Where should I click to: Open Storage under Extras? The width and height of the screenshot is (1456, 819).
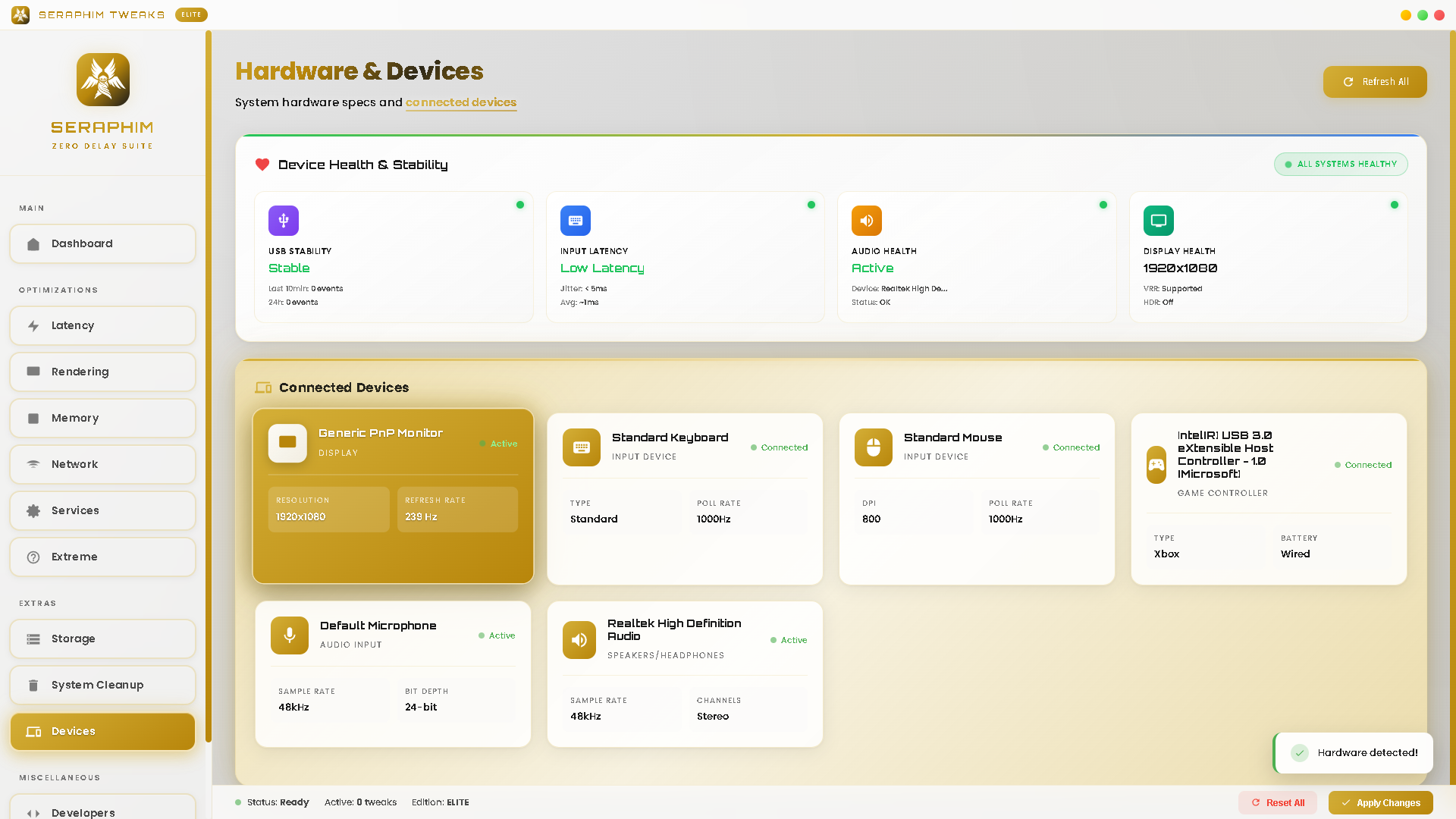103,639
